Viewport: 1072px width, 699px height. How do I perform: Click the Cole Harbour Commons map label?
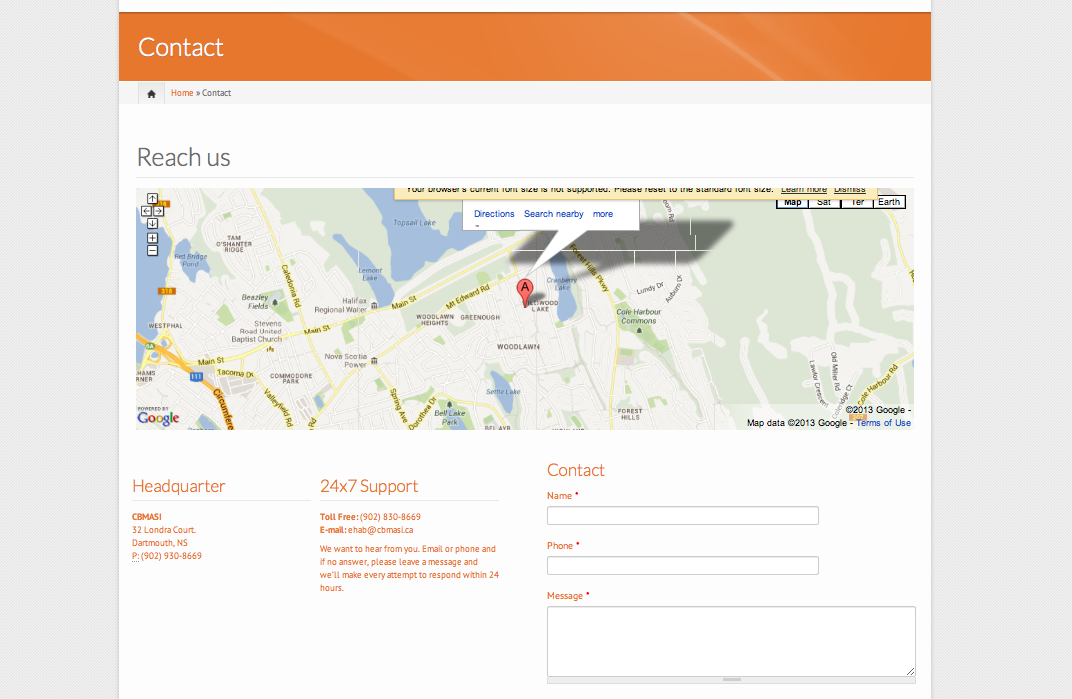(639, 316)
